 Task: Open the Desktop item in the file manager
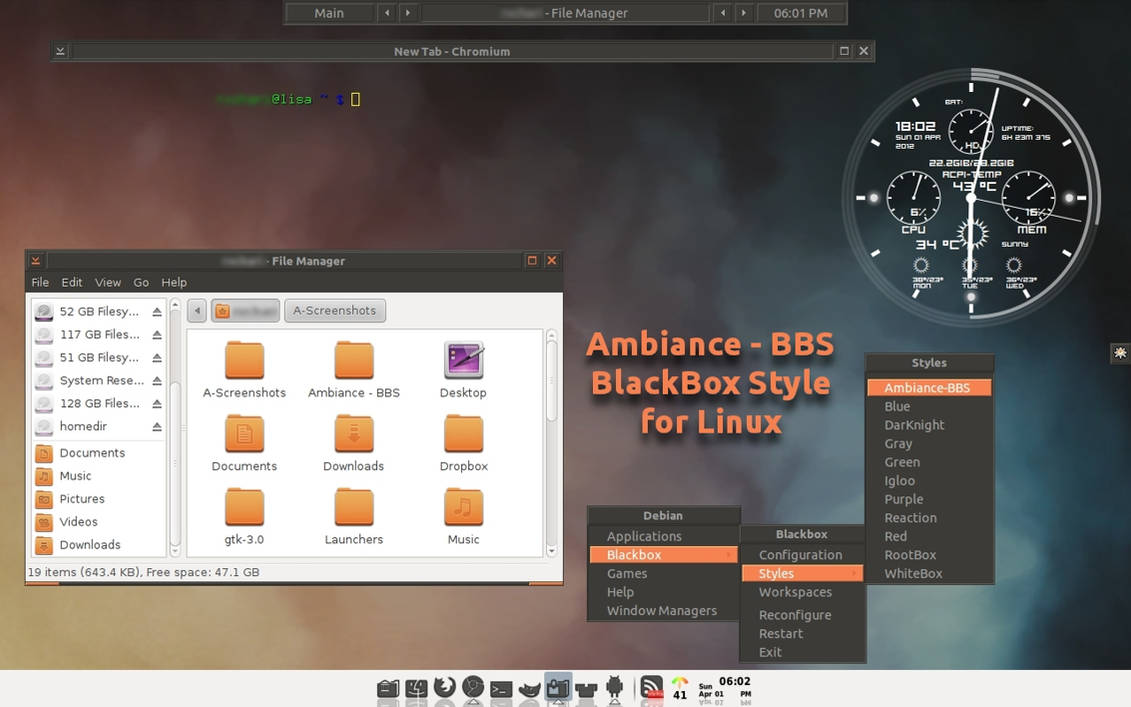click(x=462, y=368)
